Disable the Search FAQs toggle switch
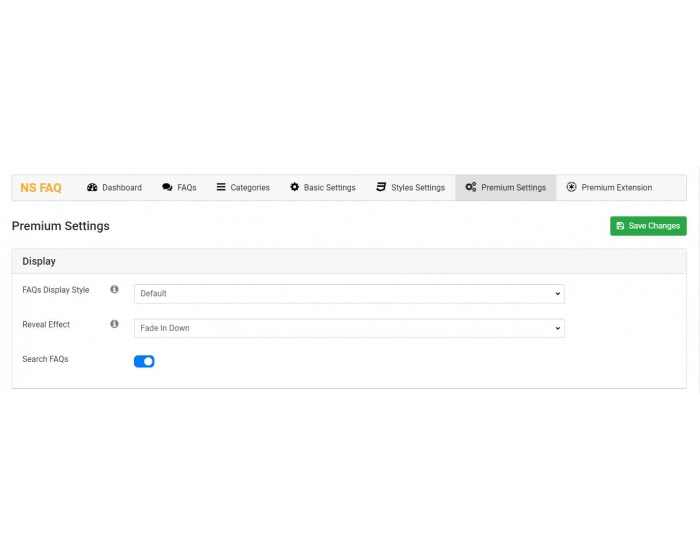Viewport: 700px width, 560px height. coord(144,361)
